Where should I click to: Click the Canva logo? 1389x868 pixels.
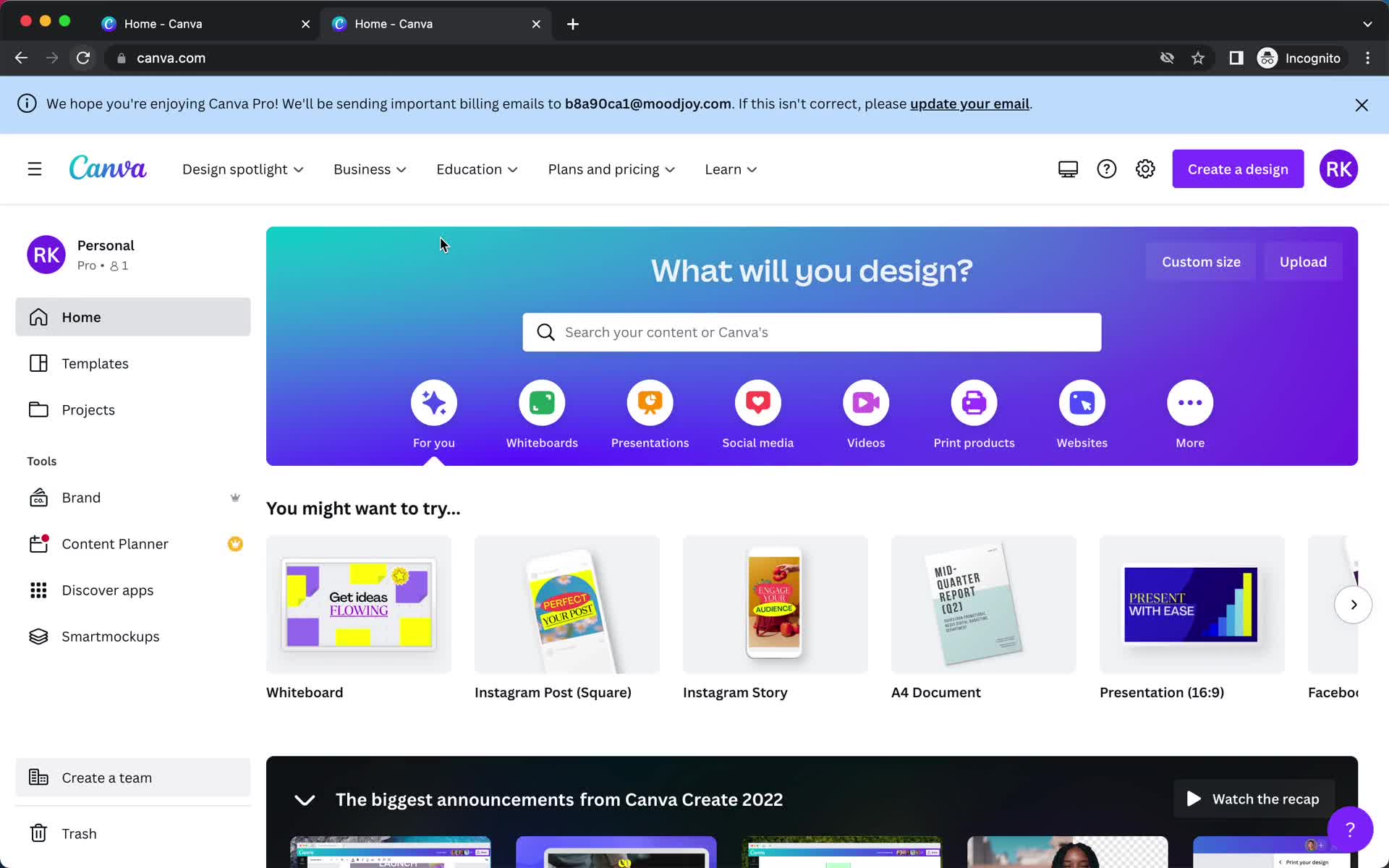[108, 168]
